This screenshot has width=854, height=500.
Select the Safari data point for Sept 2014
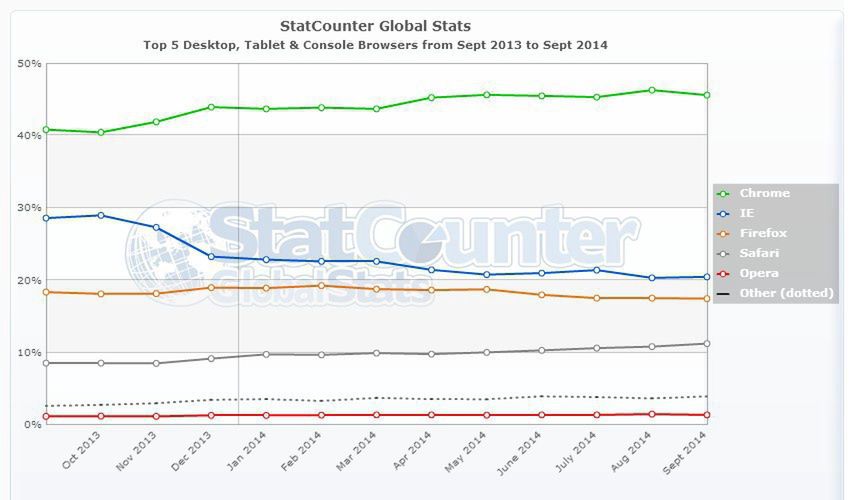point(707,344)
